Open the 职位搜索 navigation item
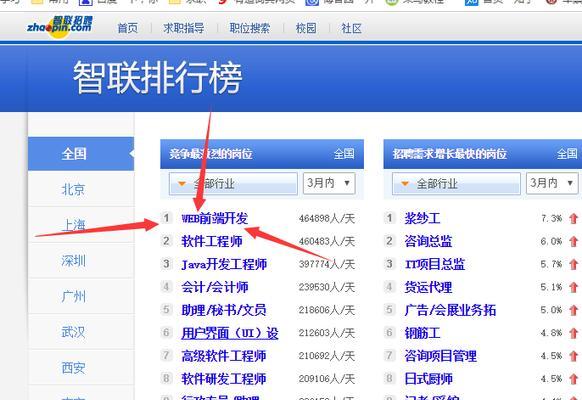The image size is (582, 400). coord(250,28)
